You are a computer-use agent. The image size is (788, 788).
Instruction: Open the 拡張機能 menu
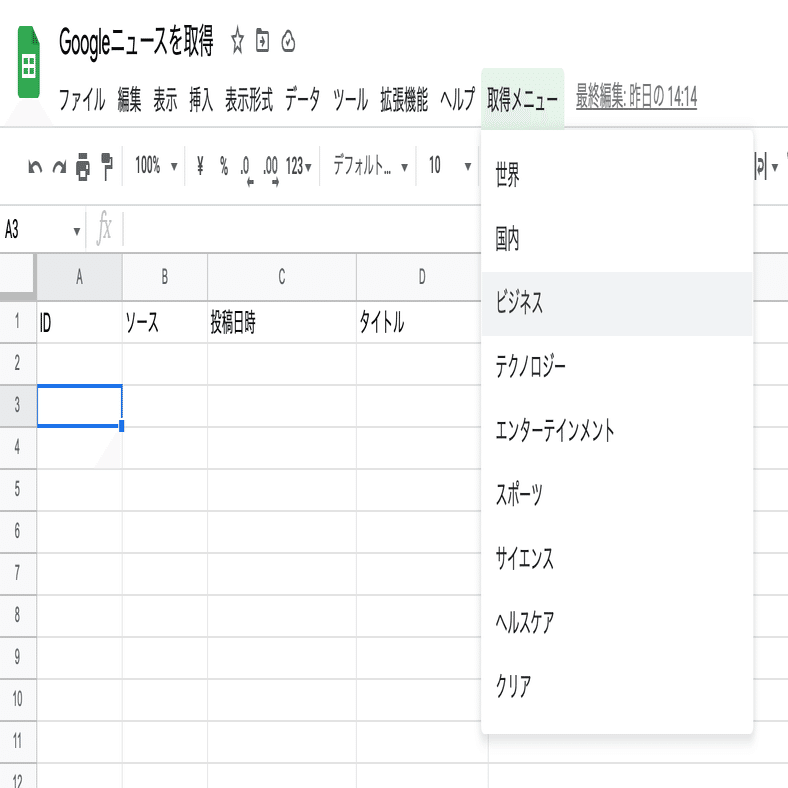404,99
